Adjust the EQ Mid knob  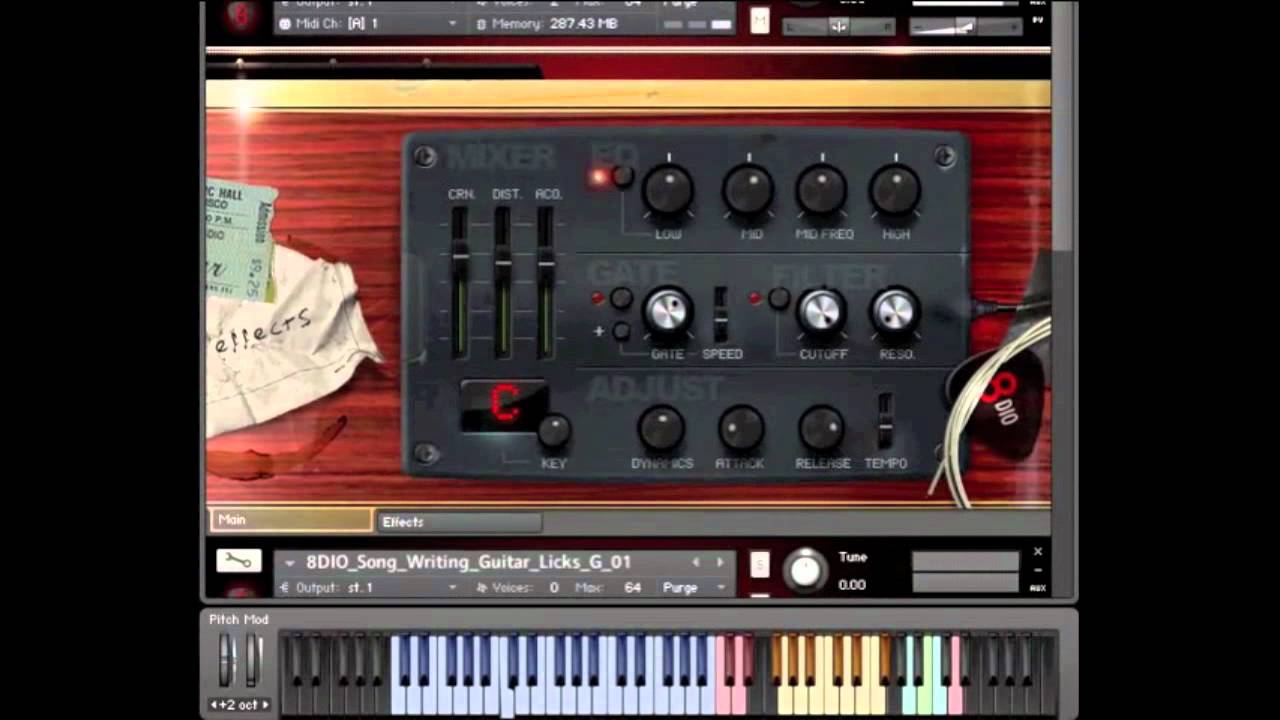point(748,190)
